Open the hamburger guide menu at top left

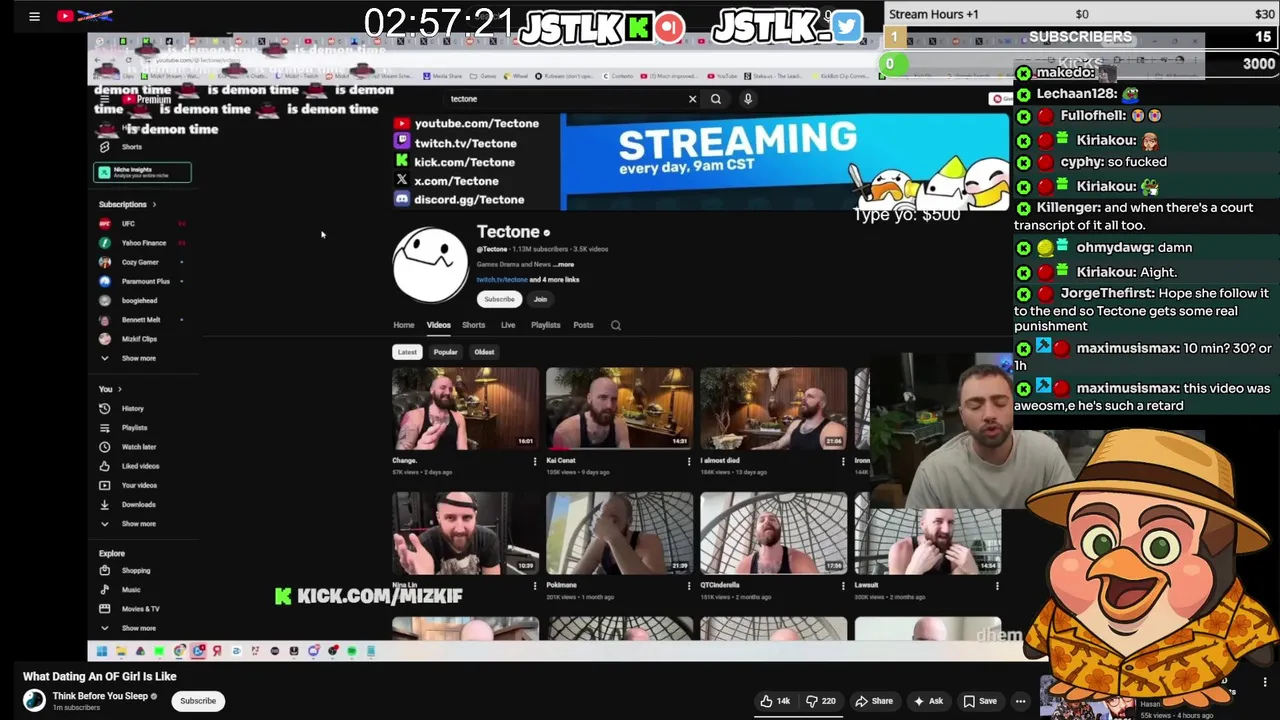[x=34, y=16]
